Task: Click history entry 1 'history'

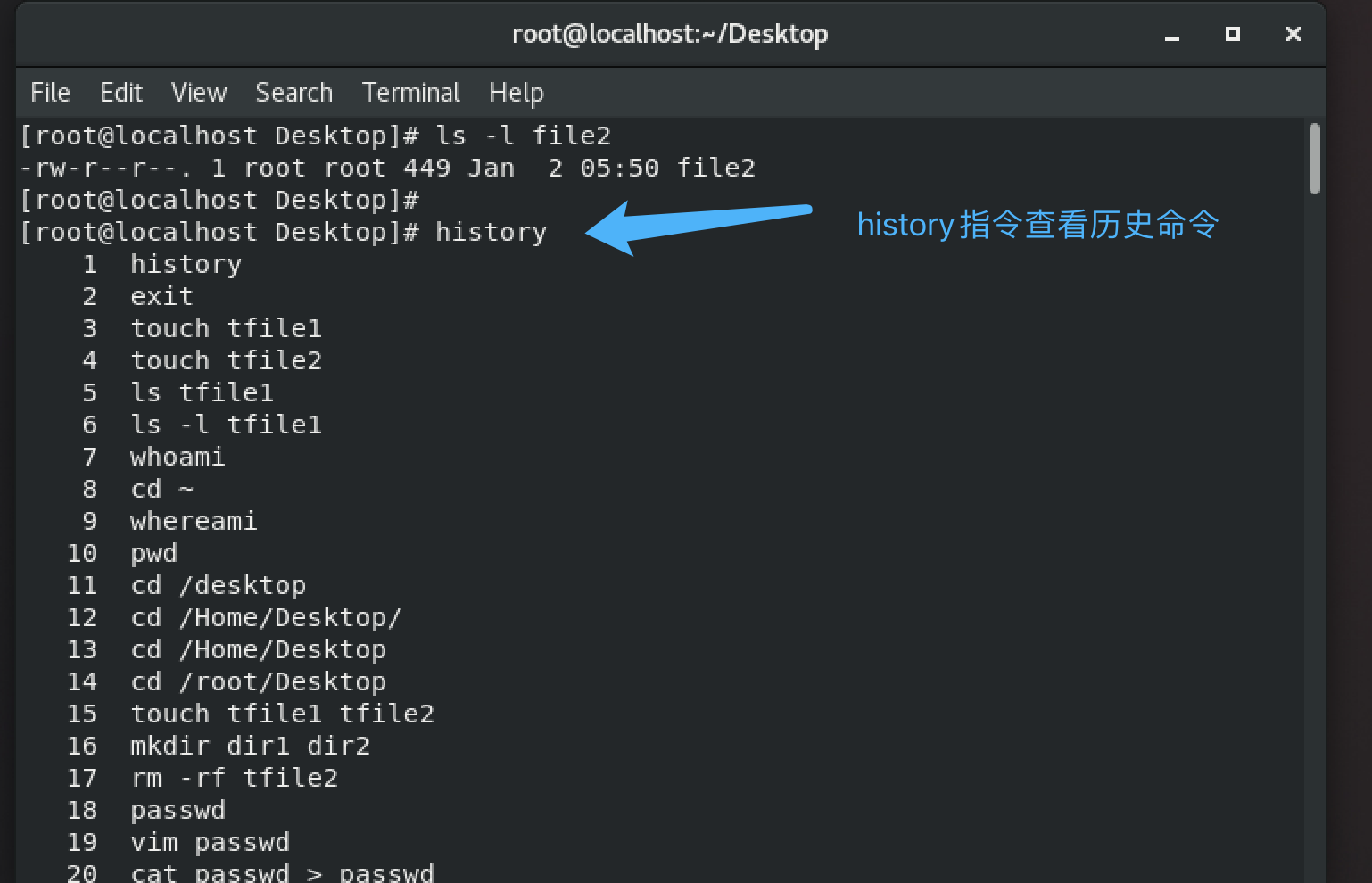Action: pyautogui.click(x=186, y=263)
